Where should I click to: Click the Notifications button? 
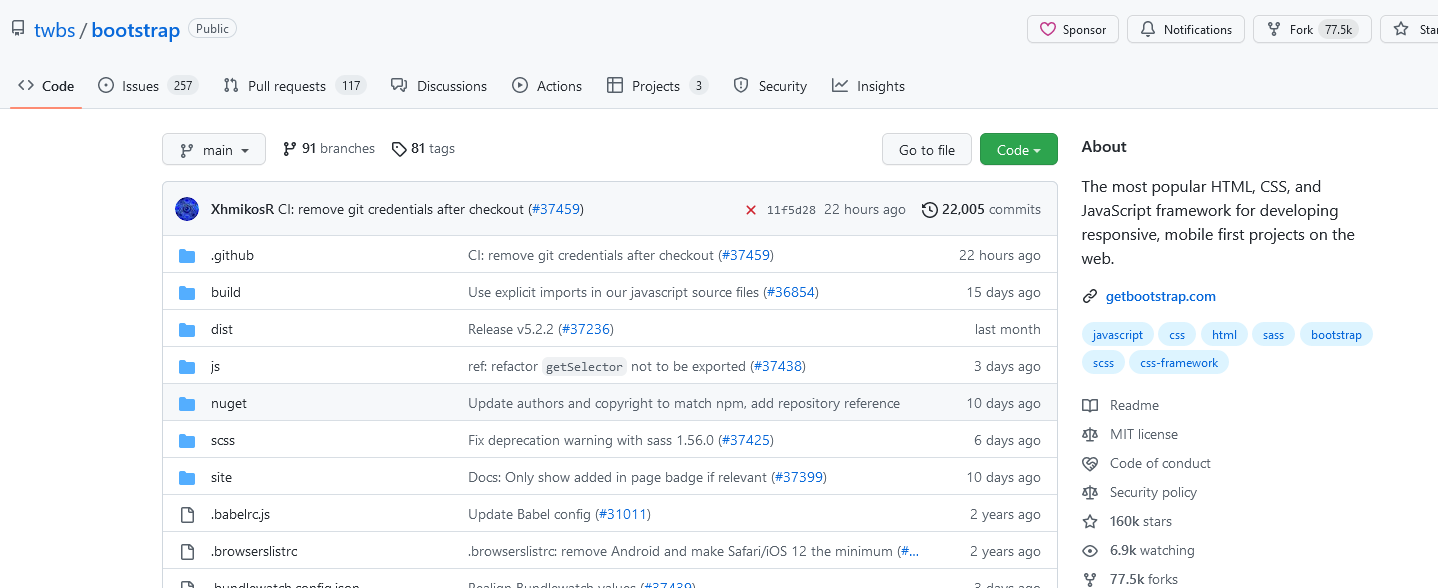tap(1186, 29)
